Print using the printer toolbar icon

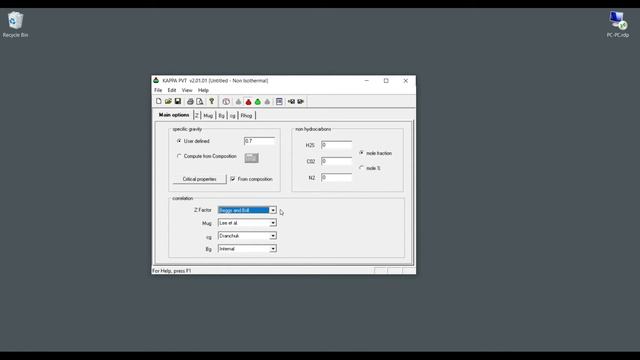click(190, 101)
